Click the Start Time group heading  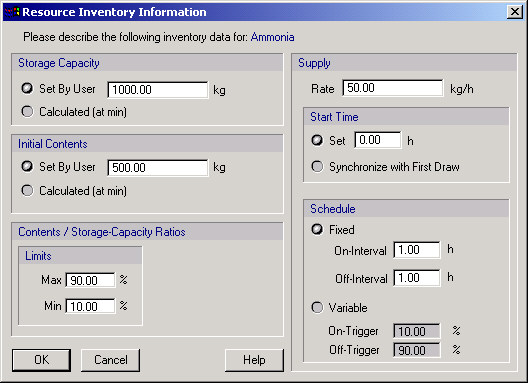click(334, 117)
